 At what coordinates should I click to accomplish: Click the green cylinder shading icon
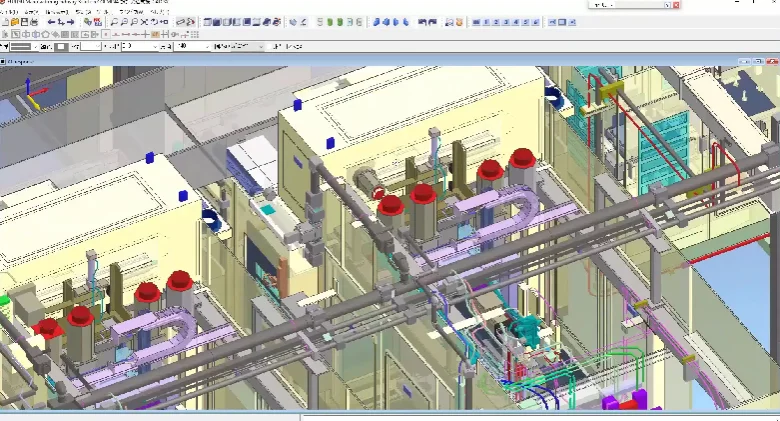pyautogui.click(x=327, y=21)
